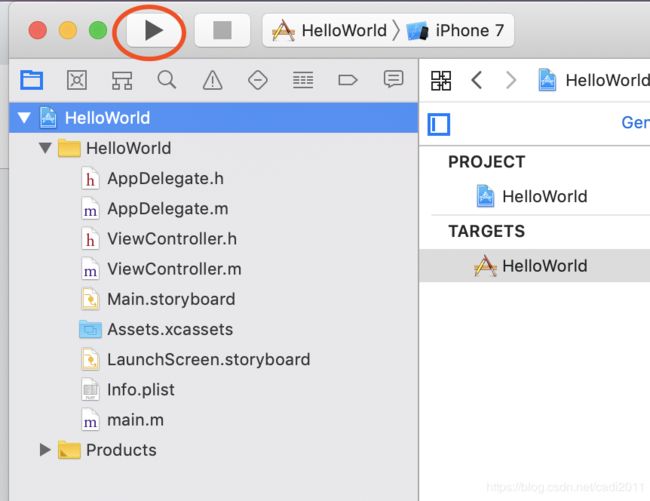The width and height of the screenshot is (650, 501).
Task: Open ViewController.h
Action: click(159, 239)
